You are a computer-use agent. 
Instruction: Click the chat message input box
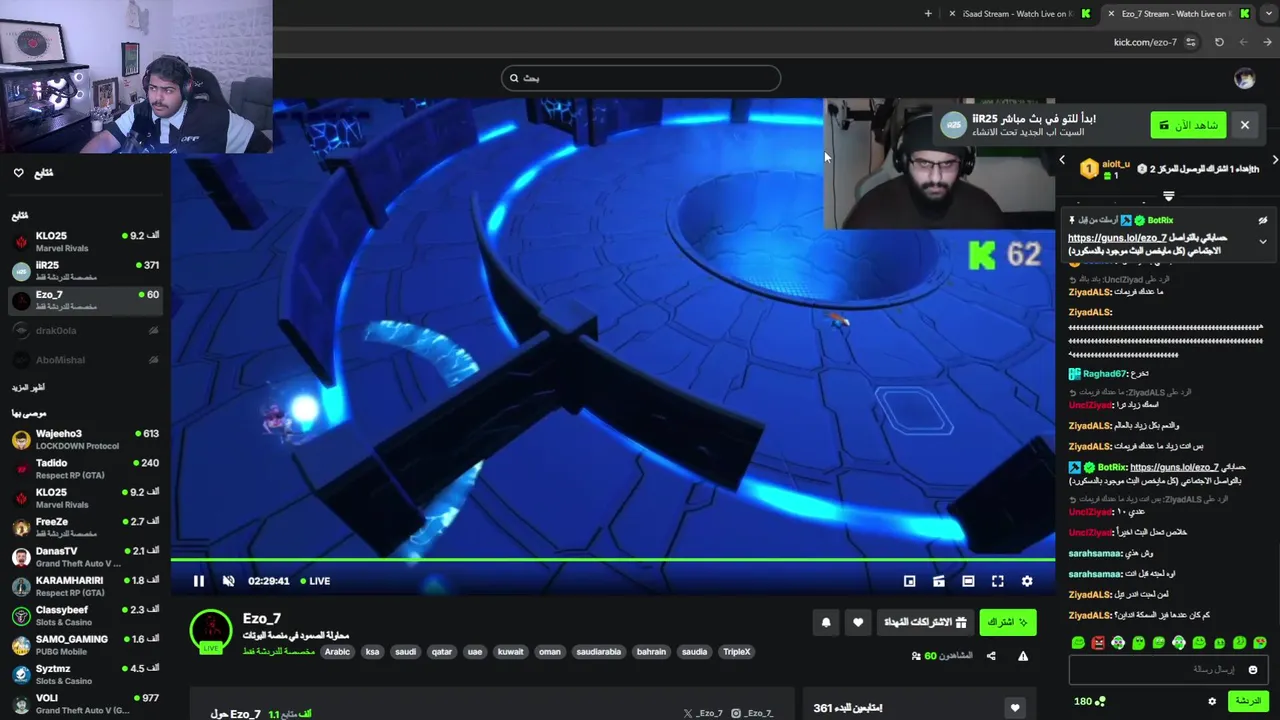[1167, 669]
